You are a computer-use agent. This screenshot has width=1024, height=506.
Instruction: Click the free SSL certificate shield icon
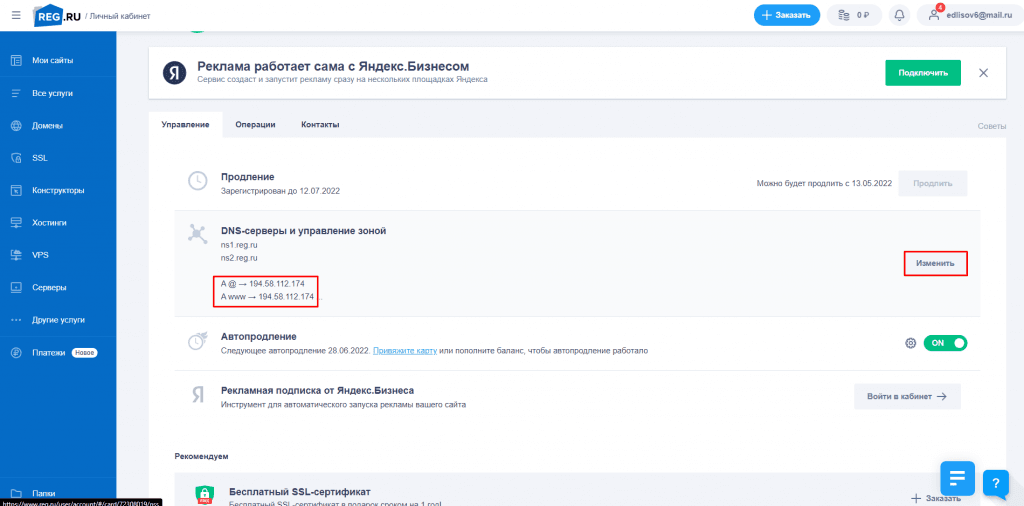pos(203,496)
